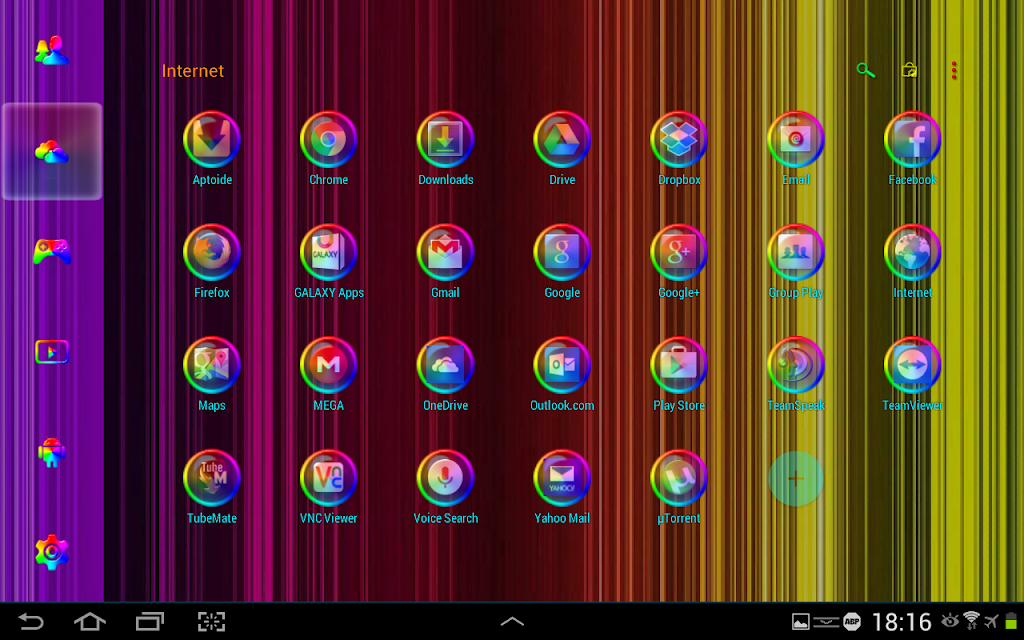Launch Facebook
This screenshot has height=640, width=1024.
pos(913,140)
